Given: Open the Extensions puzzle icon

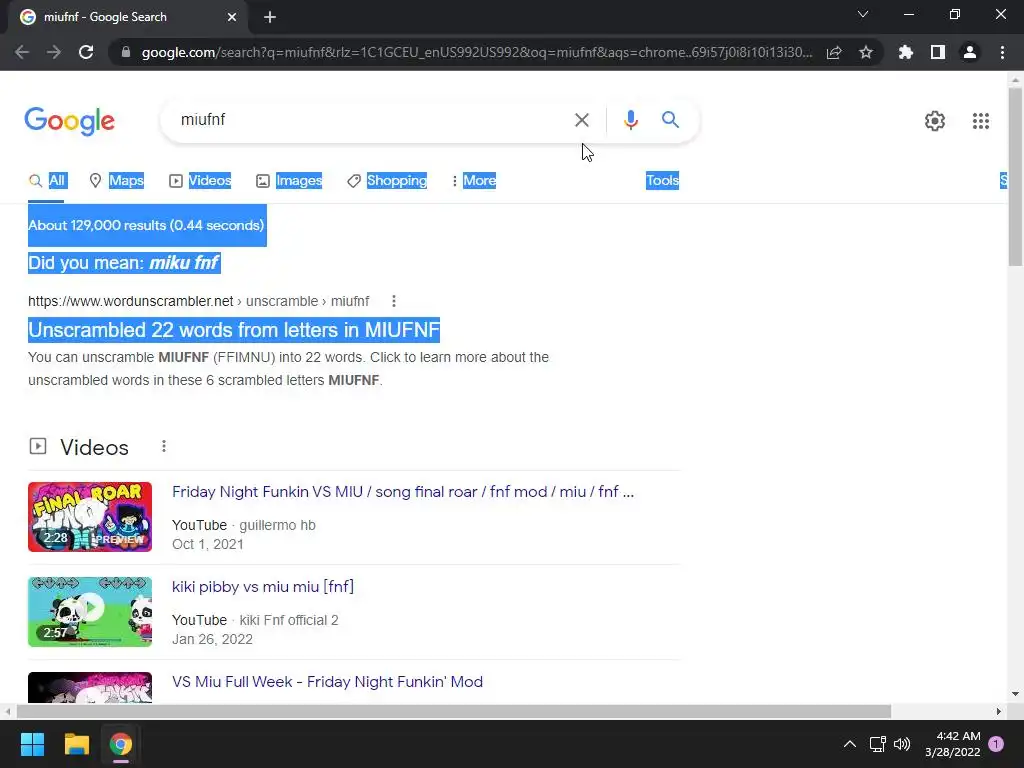Looking at the screenshot, I should (906, 52).
